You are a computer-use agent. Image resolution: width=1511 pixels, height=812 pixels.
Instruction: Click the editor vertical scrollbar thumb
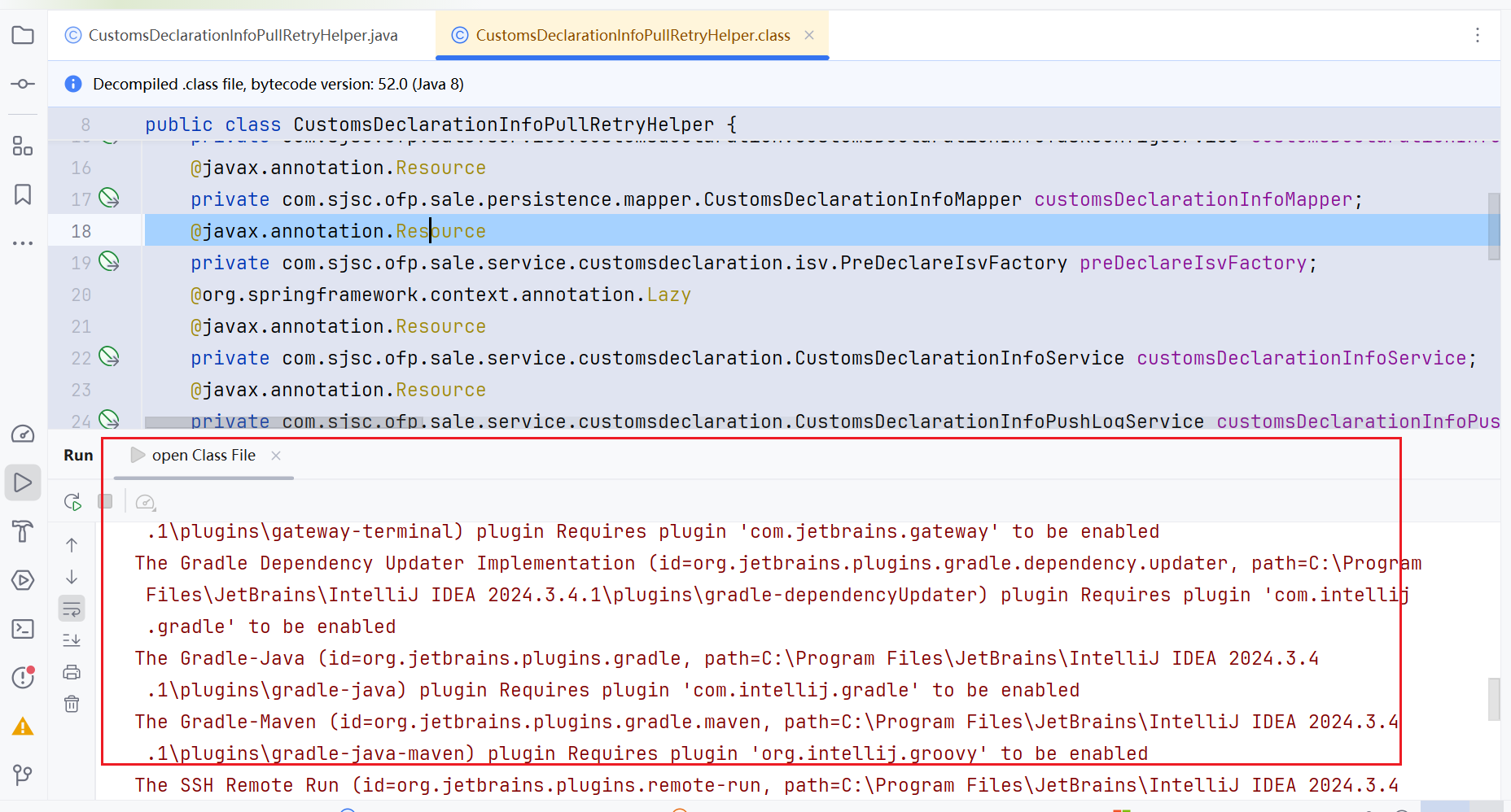[x=1494, y=226]
